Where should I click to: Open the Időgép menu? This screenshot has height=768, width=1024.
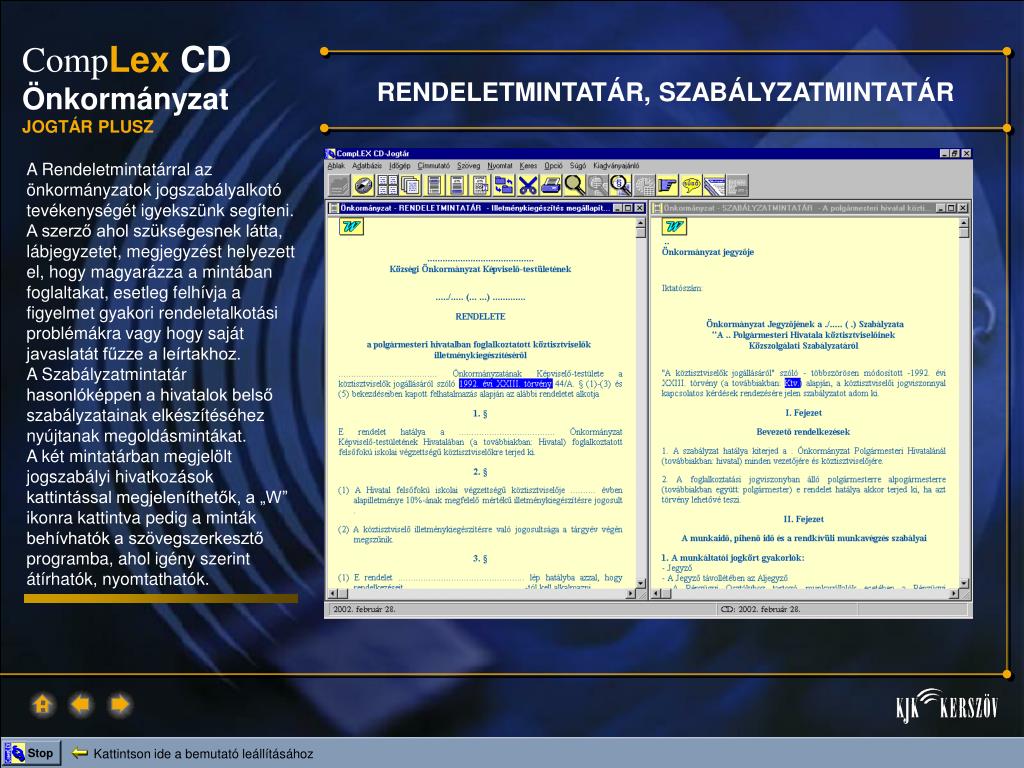(x=400, y=166)
